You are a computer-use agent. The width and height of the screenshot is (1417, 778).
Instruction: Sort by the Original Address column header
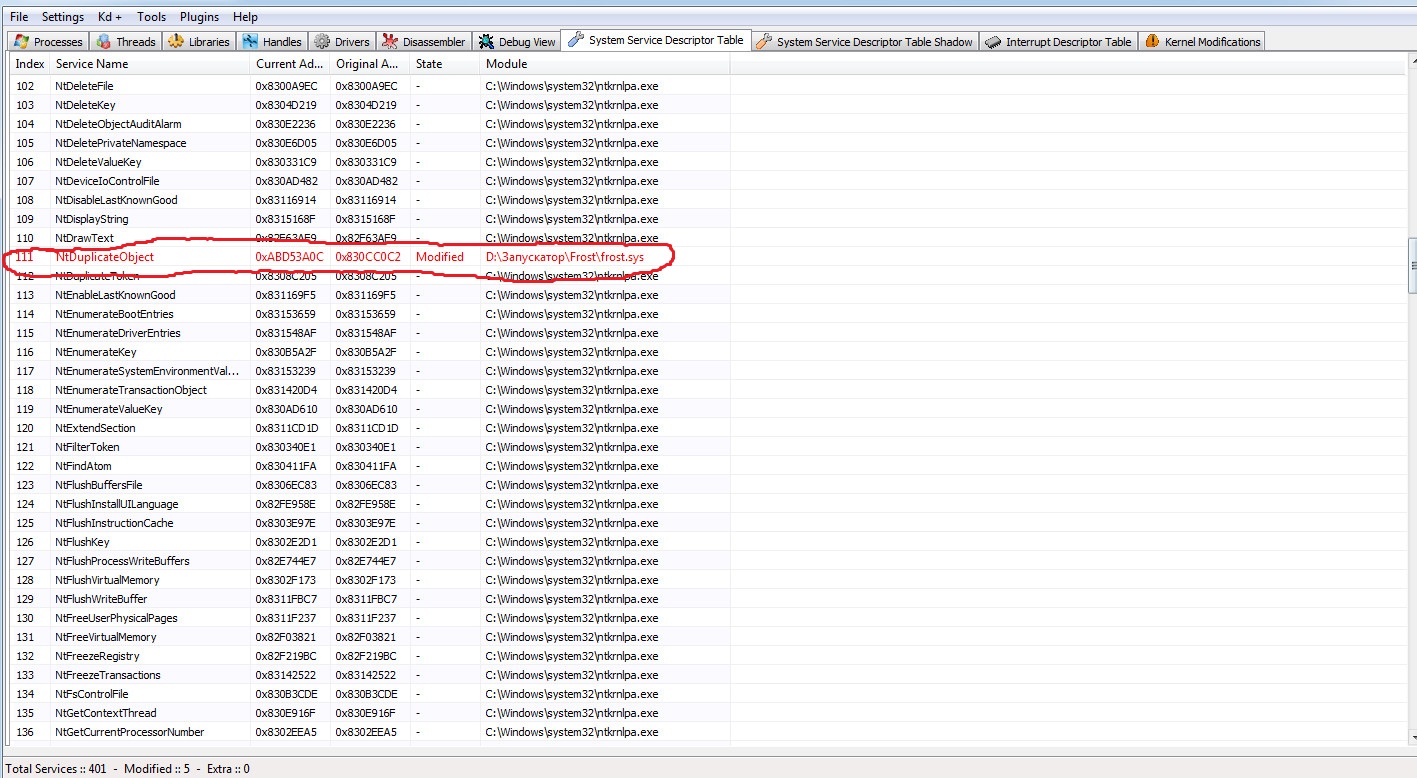370,64
